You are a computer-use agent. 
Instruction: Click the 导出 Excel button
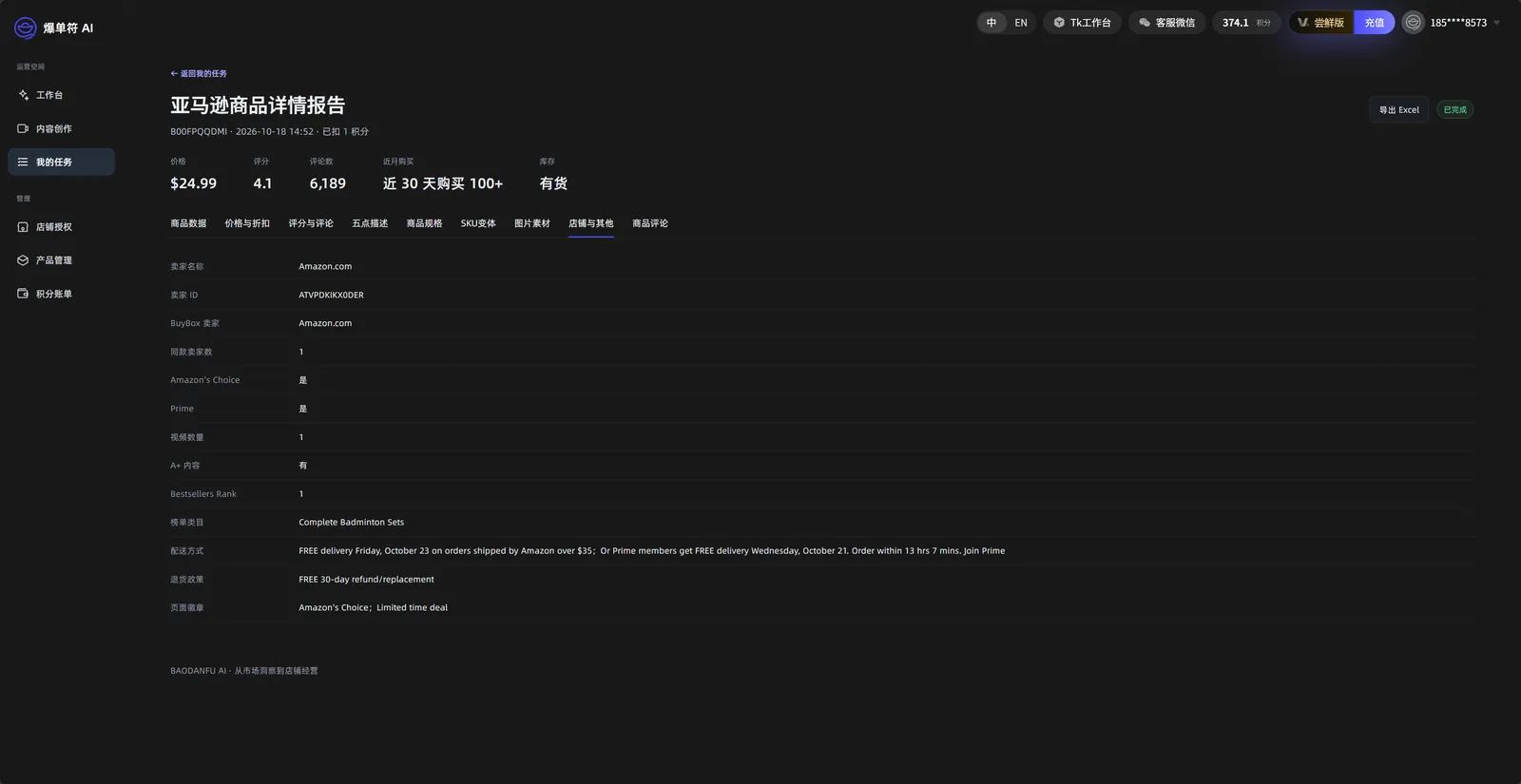click(x=1398, y=110)
